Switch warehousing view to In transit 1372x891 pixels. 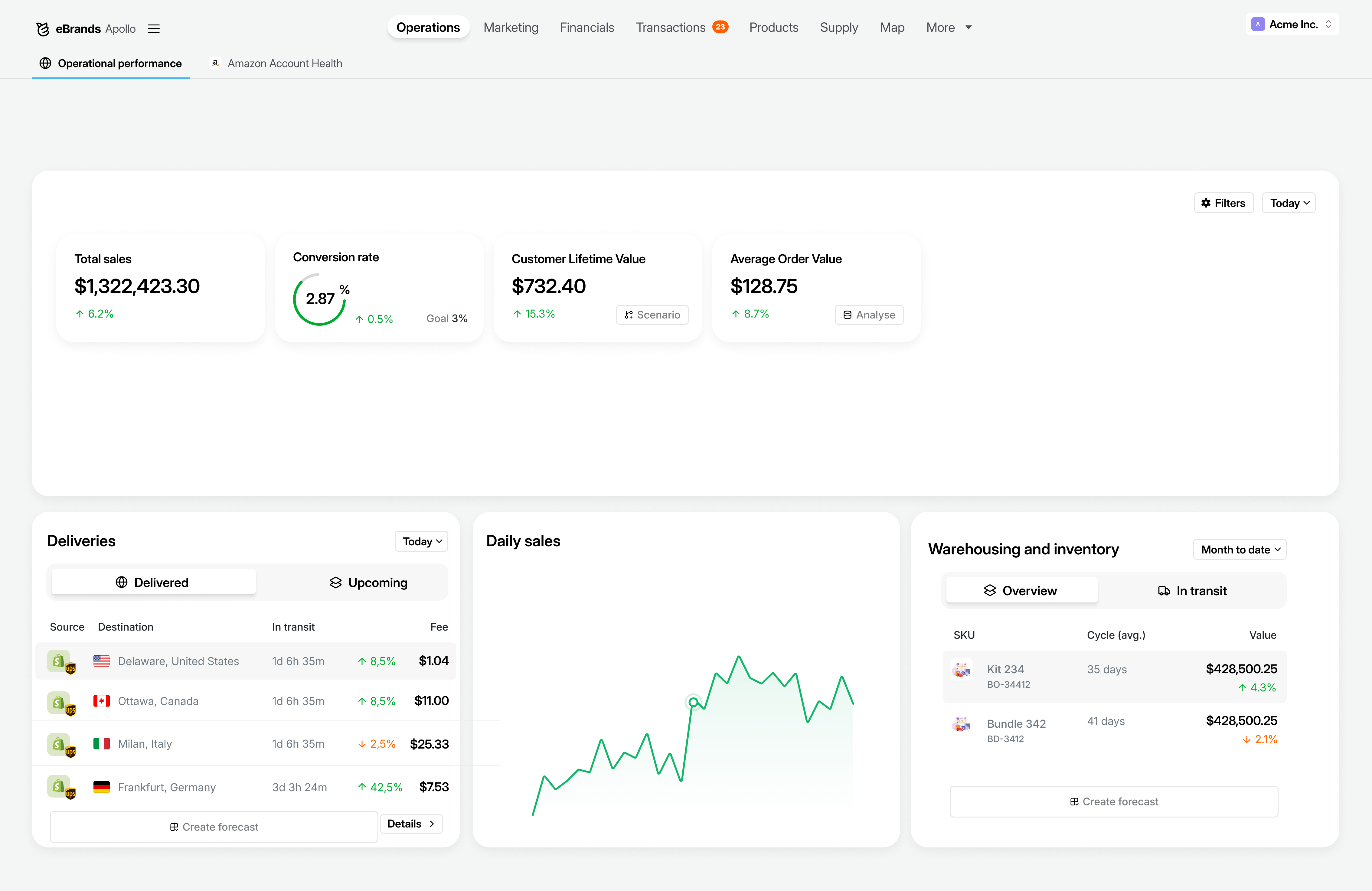pyautogui.click(x=1192, y=590)
